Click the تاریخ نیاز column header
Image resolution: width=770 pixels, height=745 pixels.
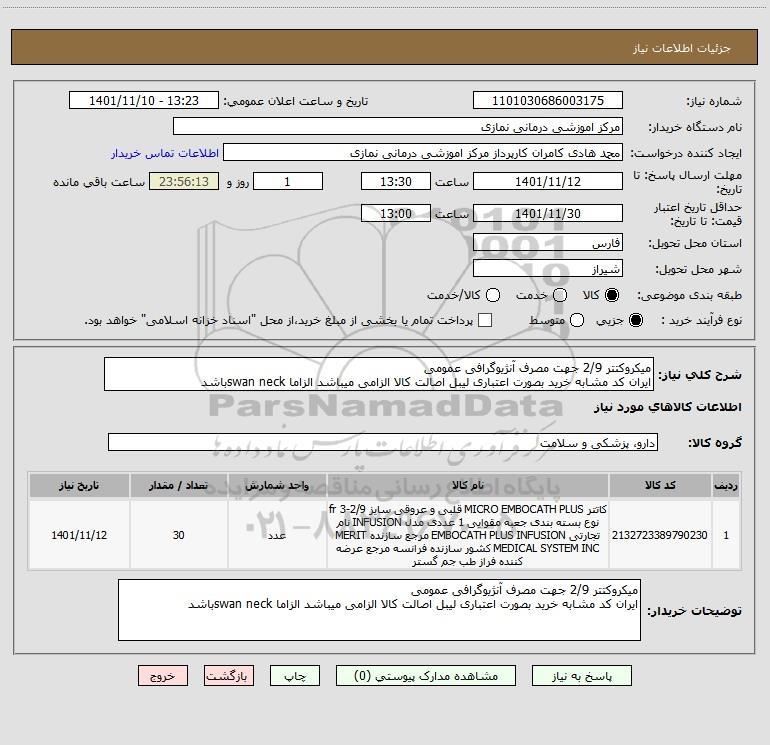[x=79, y=485]
